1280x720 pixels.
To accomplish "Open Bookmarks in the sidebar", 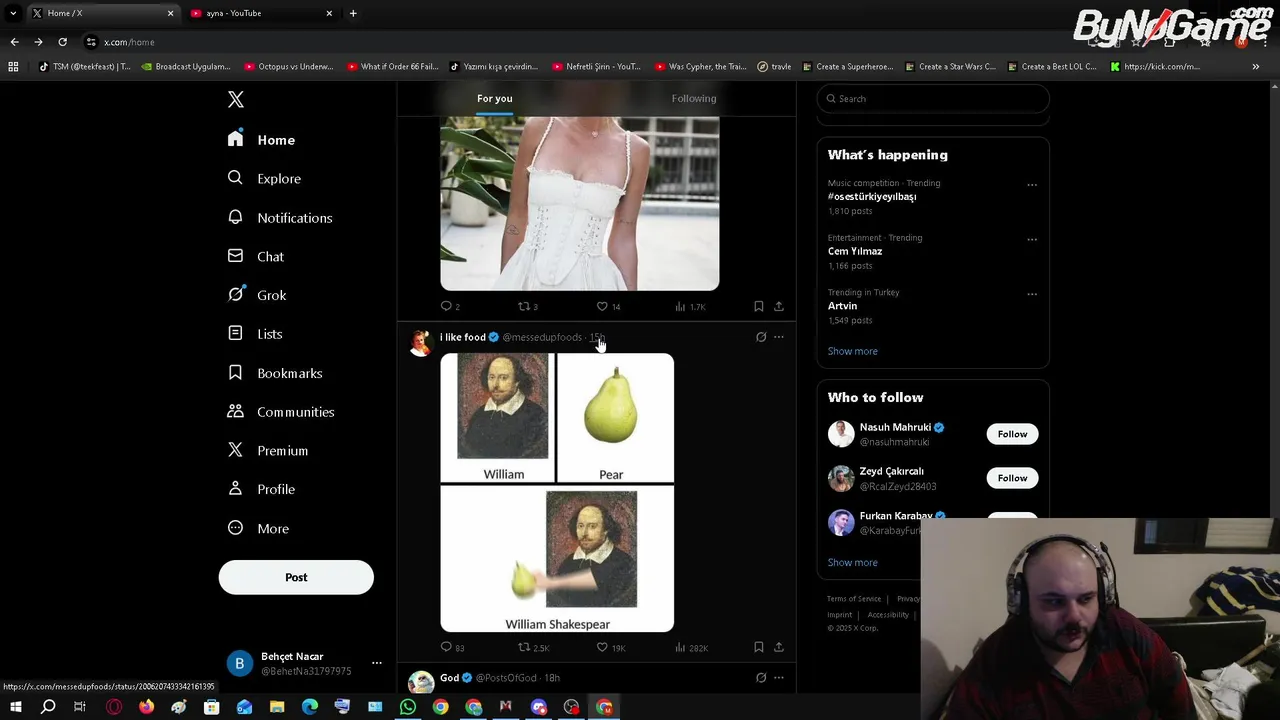I will (x=274, y=373).
